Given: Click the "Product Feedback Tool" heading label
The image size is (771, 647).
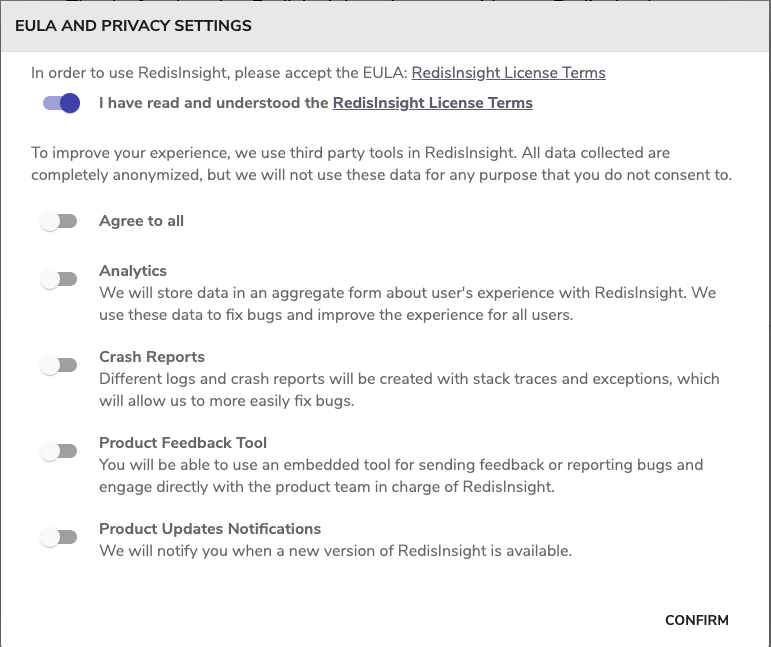Looking at the screenshot, I should coord(183,443).
